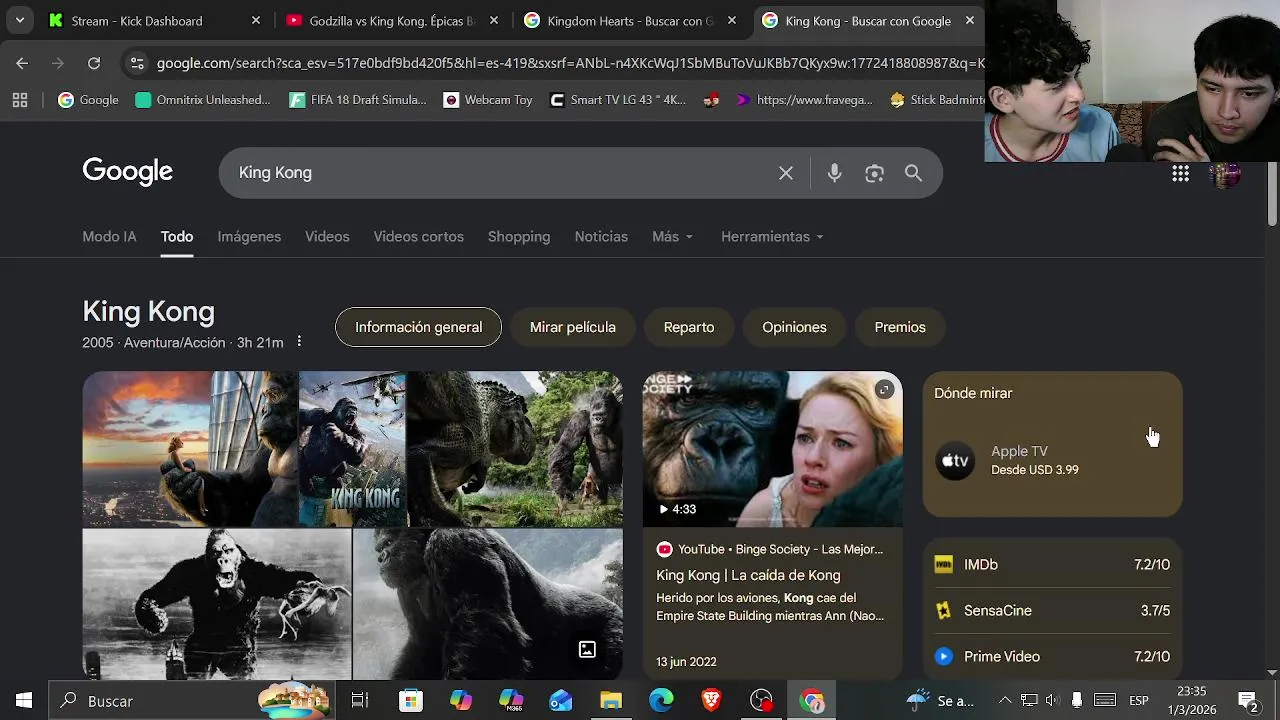Viewport: 1280px width, 720px height.
Task: Open the Webcam Toy bookmark
Action: 488,100
